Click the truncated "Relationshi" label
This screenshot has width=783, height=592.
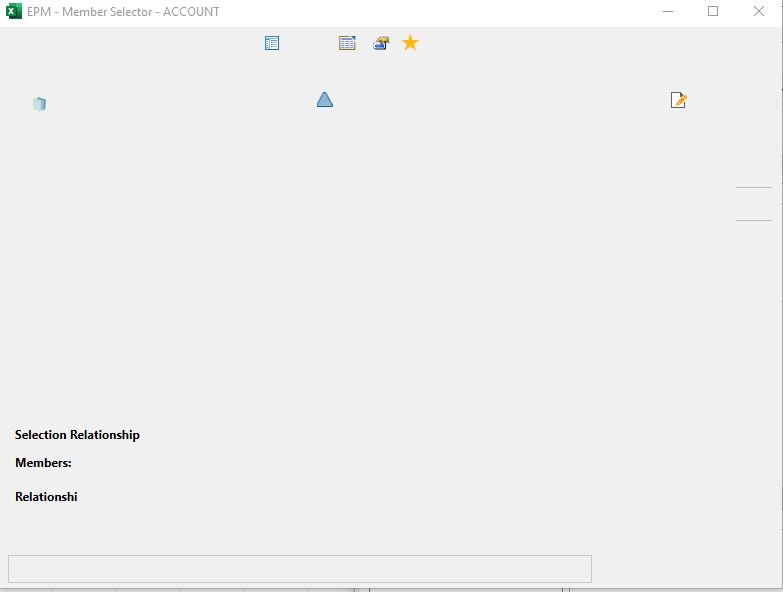pyautogui.click(x=46, y=497)
